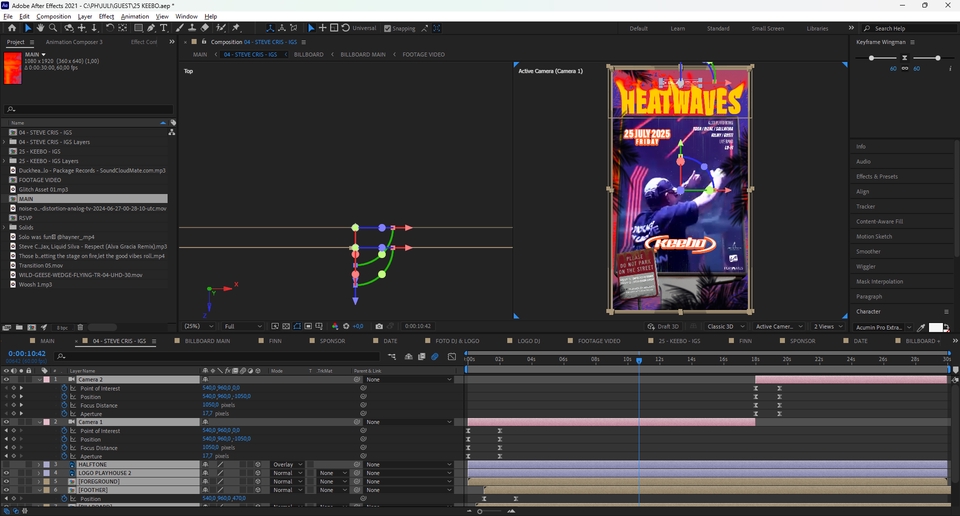Select the Roto Brush tool

(221, 28)
